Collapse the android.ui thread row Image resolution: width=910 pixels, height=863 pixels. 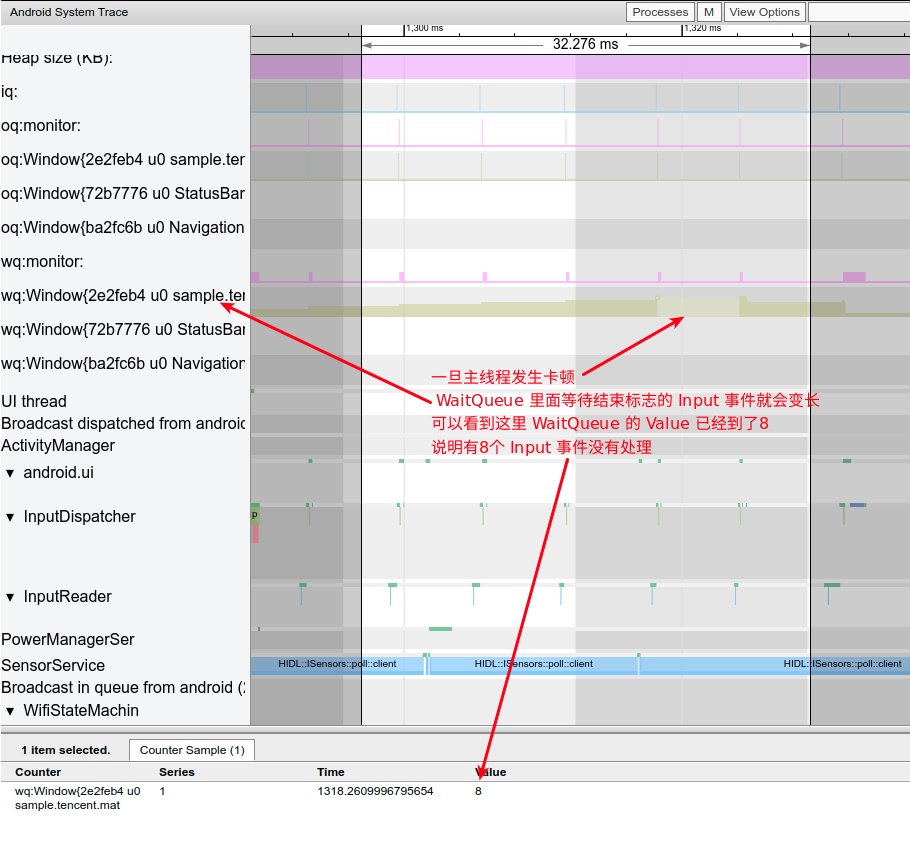pos(11,473)
